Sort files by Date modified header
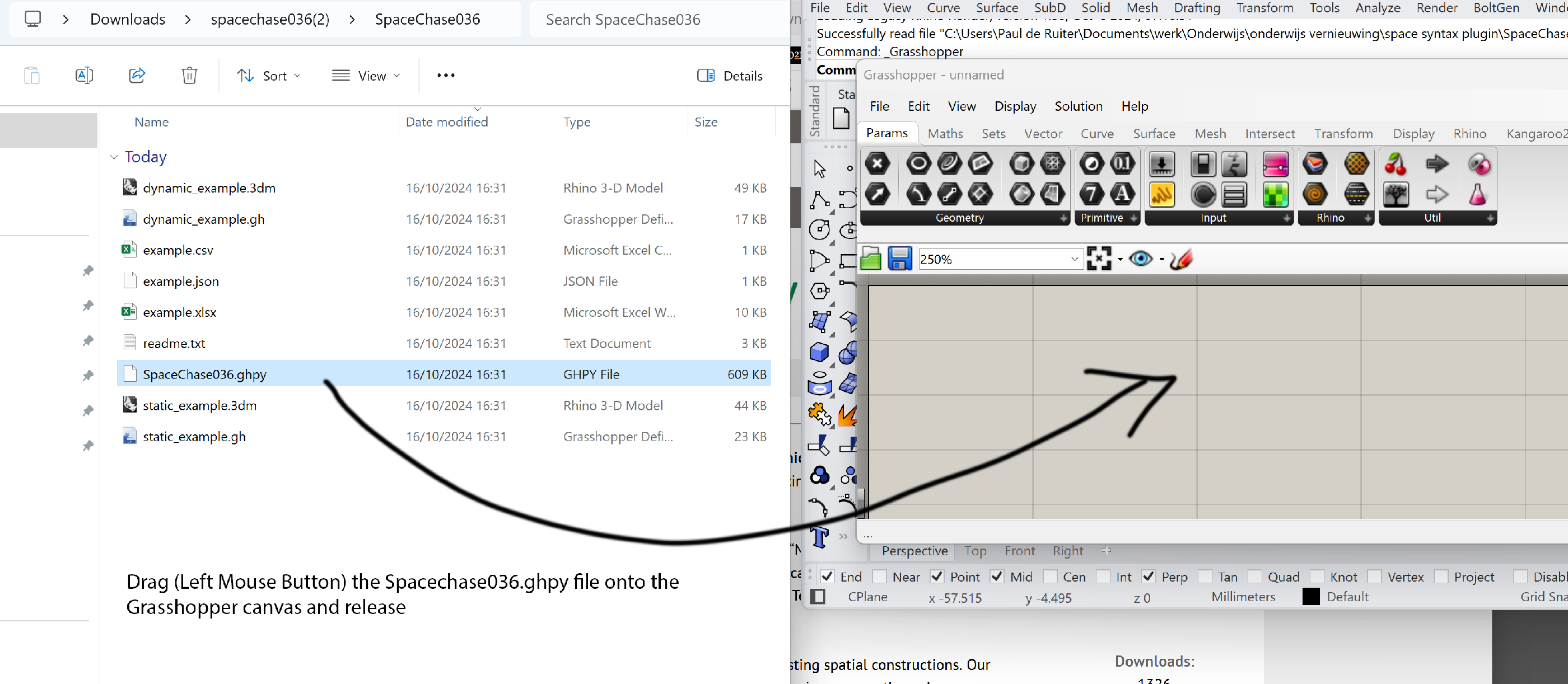This screenshot has width=1568, height=684. pyautogui.click(x=446, y=121)
